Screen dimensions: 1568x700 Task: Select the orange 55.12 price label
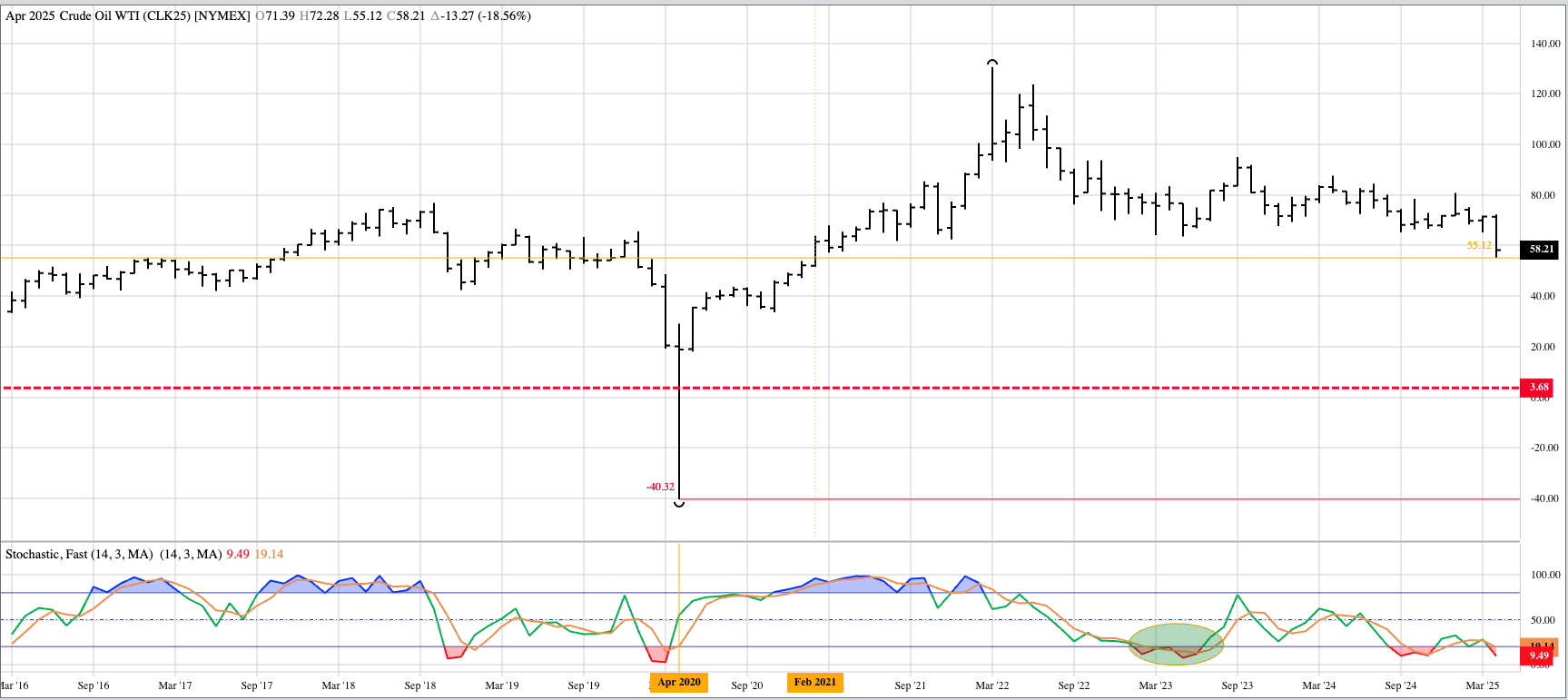point(1479,245)
